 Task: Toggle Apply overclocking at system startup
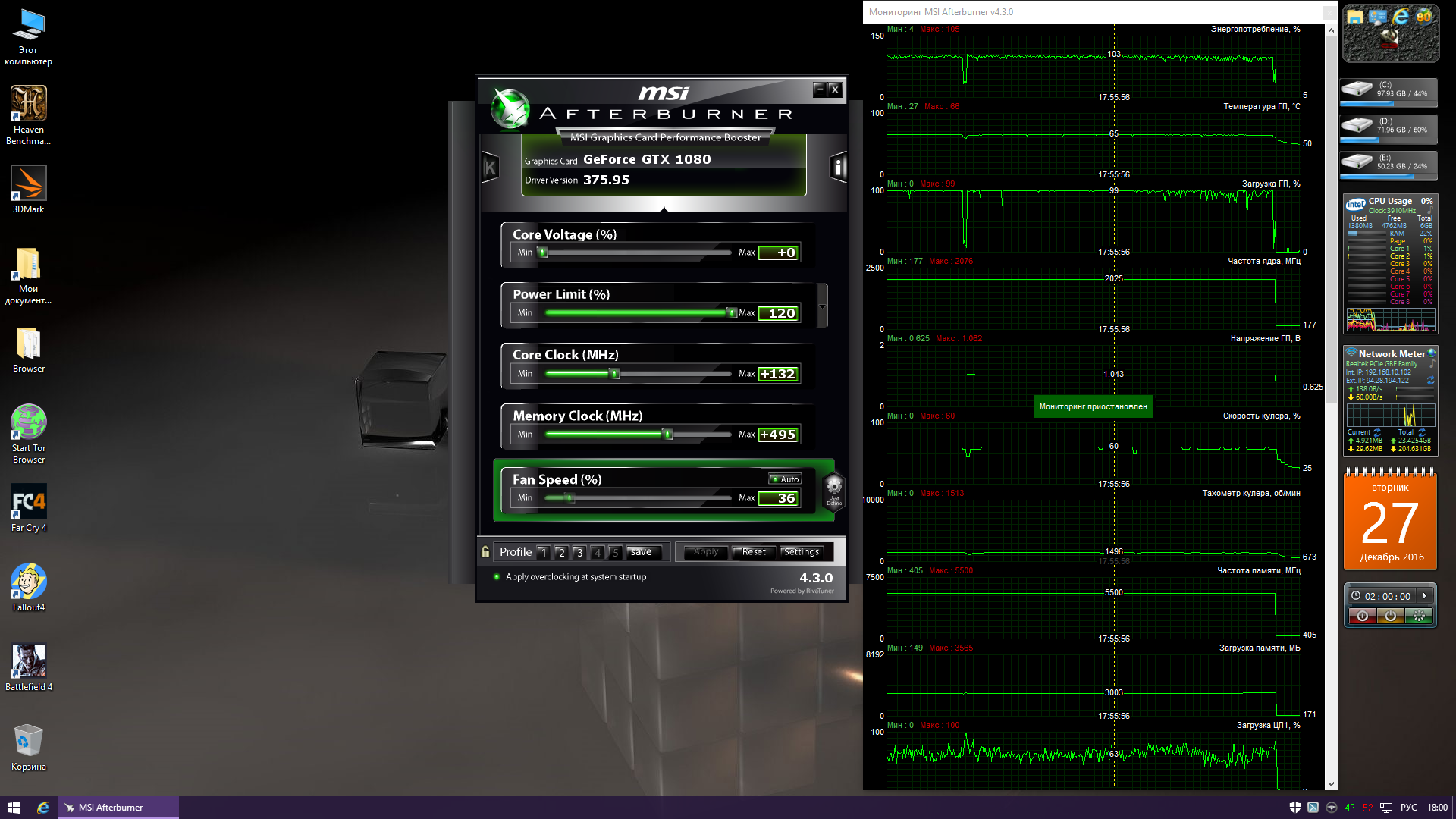point(497,577)
